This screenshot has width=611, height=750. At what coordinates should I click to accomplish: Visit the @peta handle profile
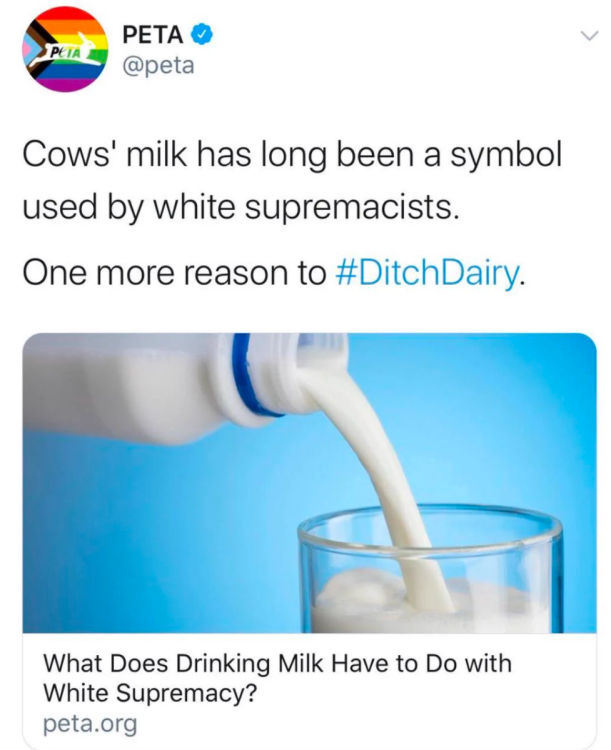[x=156, y=67]
